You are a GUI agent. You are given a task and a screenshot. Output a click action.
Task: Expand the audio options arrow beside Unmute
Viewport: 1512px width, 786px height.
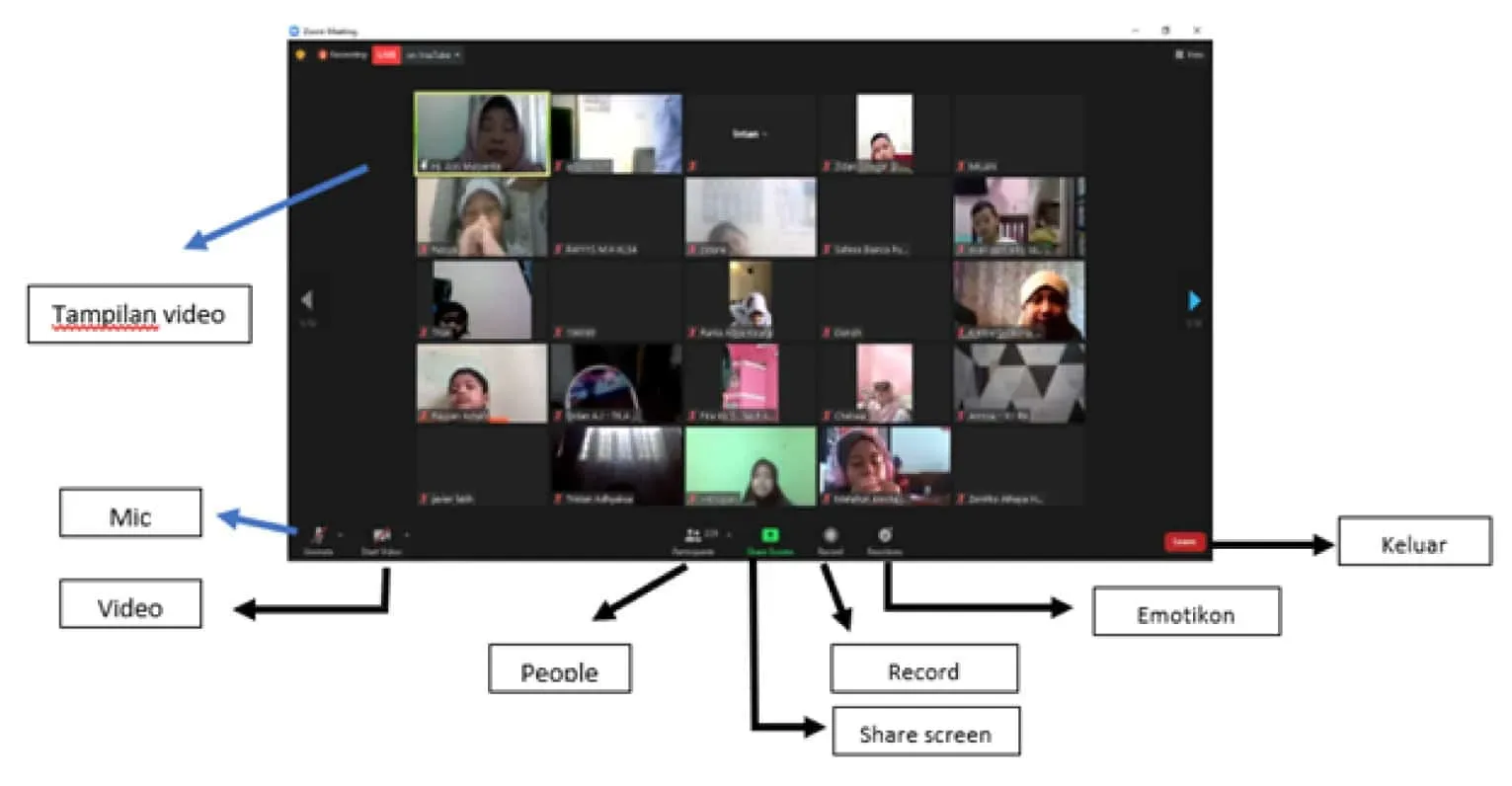(340, 535)
